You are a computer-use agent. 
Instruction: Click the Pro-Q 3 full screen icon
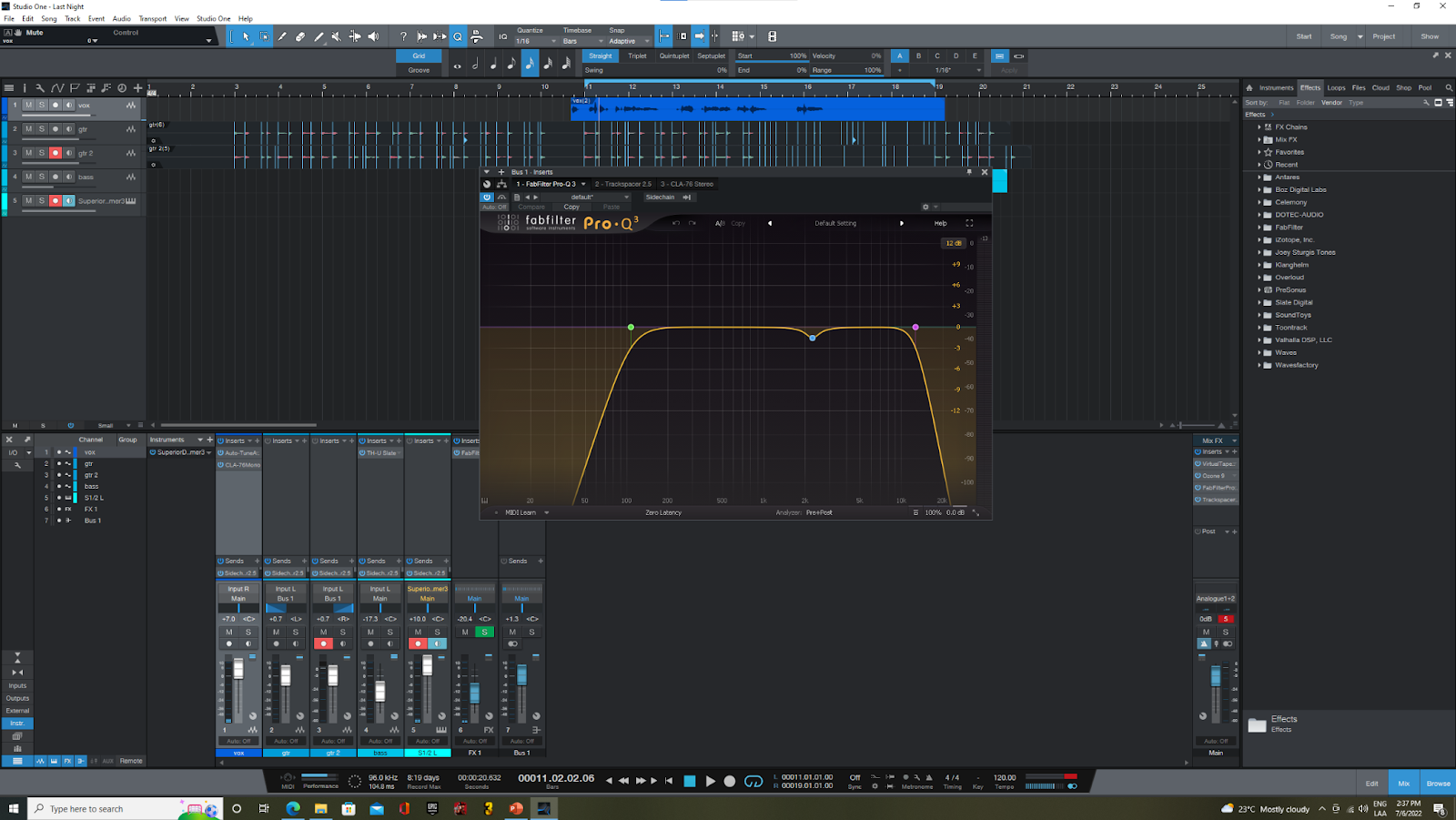click(969, 223)
